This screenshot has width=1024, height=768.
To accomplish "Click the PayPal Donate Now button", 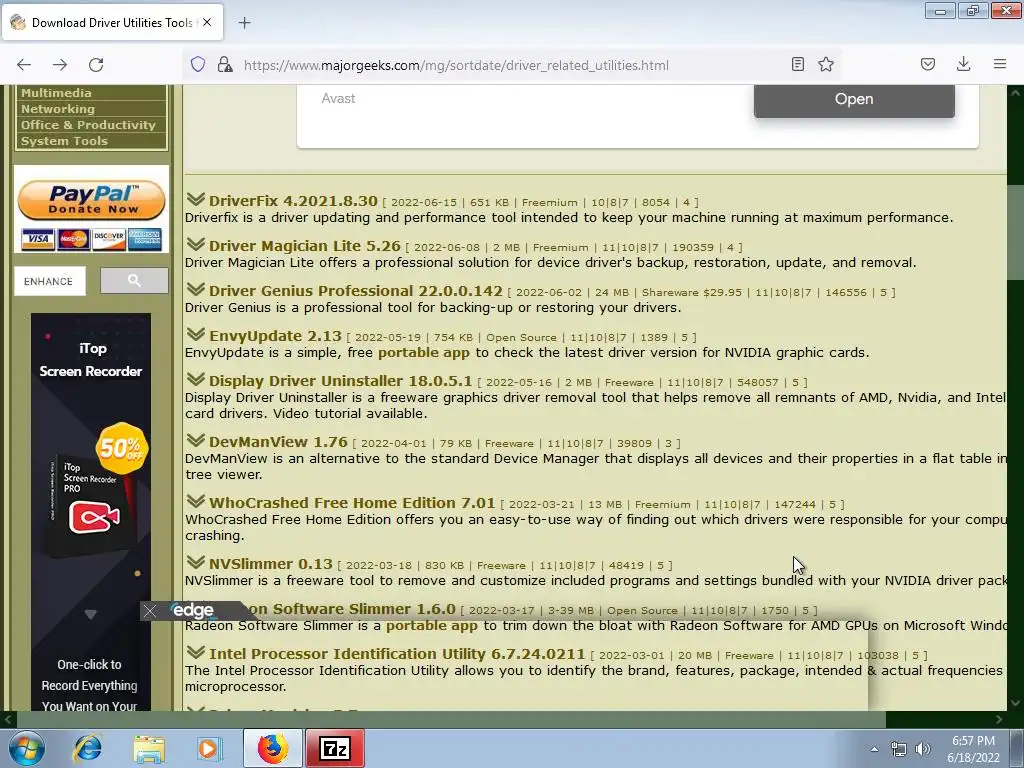I will tap(91, 200).
